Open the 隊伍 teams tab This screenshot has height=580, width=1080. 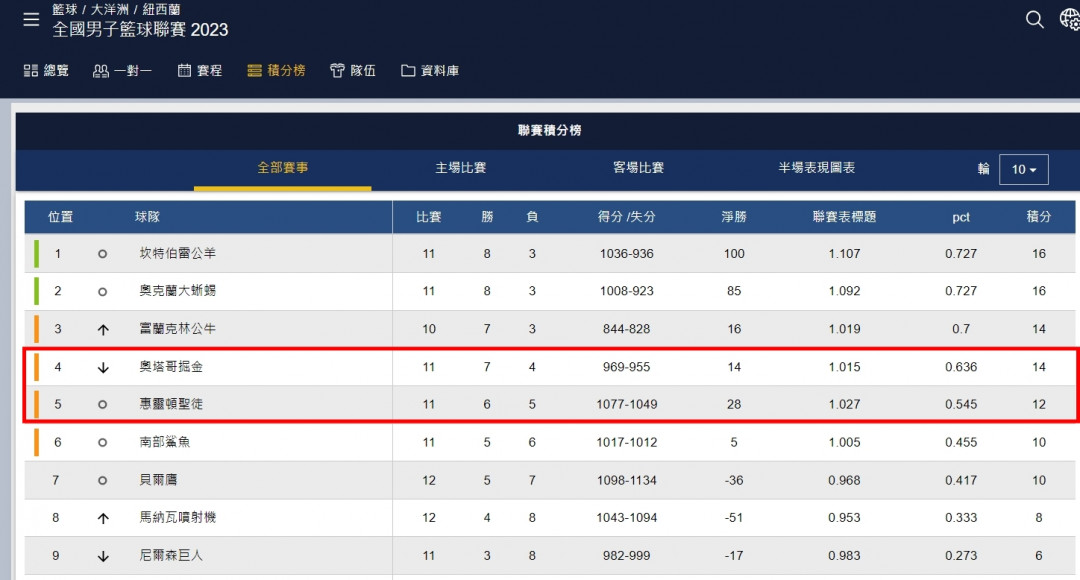(x=353, y=70)
